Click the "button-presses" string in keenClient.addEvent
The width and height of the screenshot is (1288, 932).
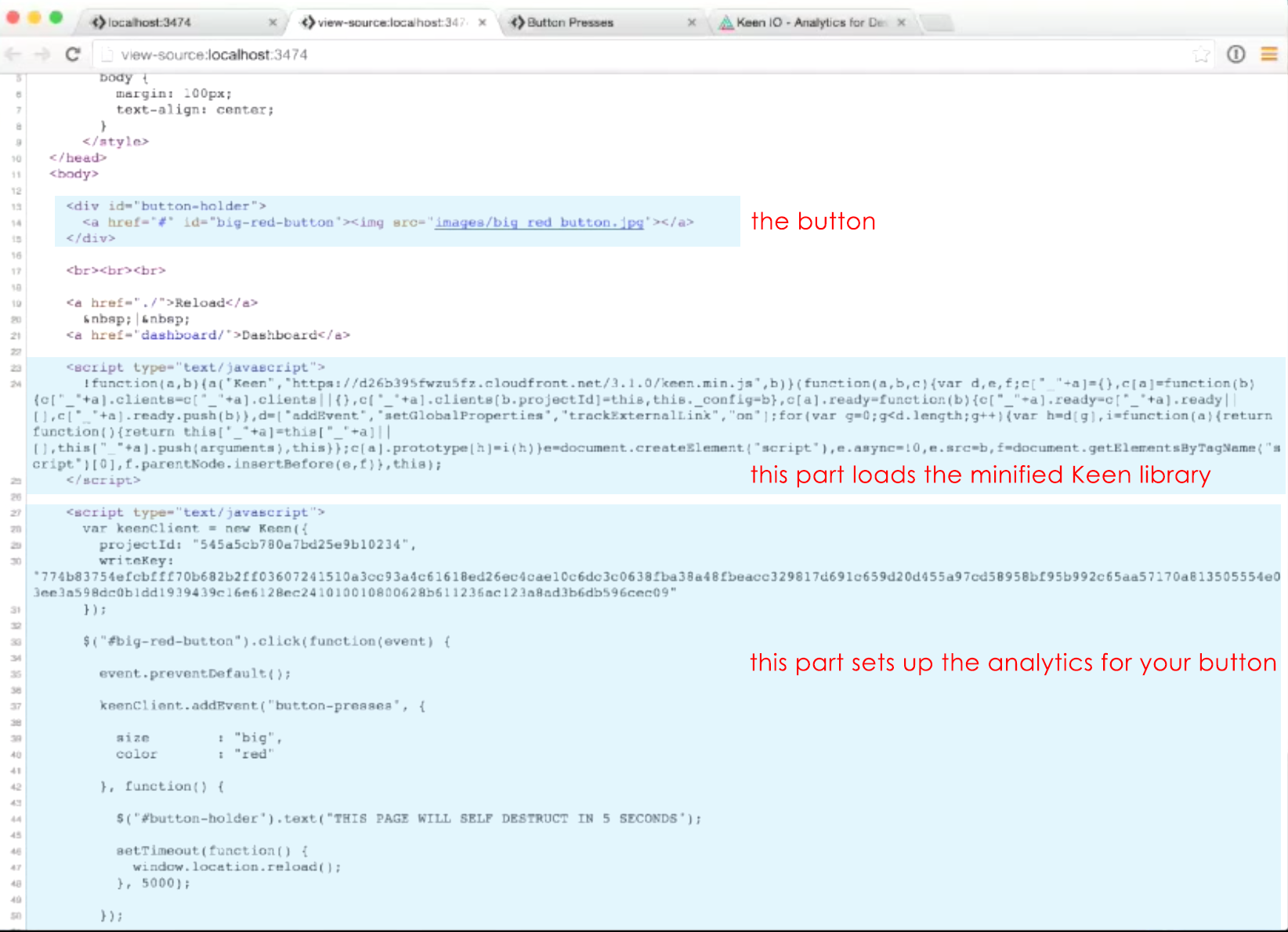click(333, 706)
